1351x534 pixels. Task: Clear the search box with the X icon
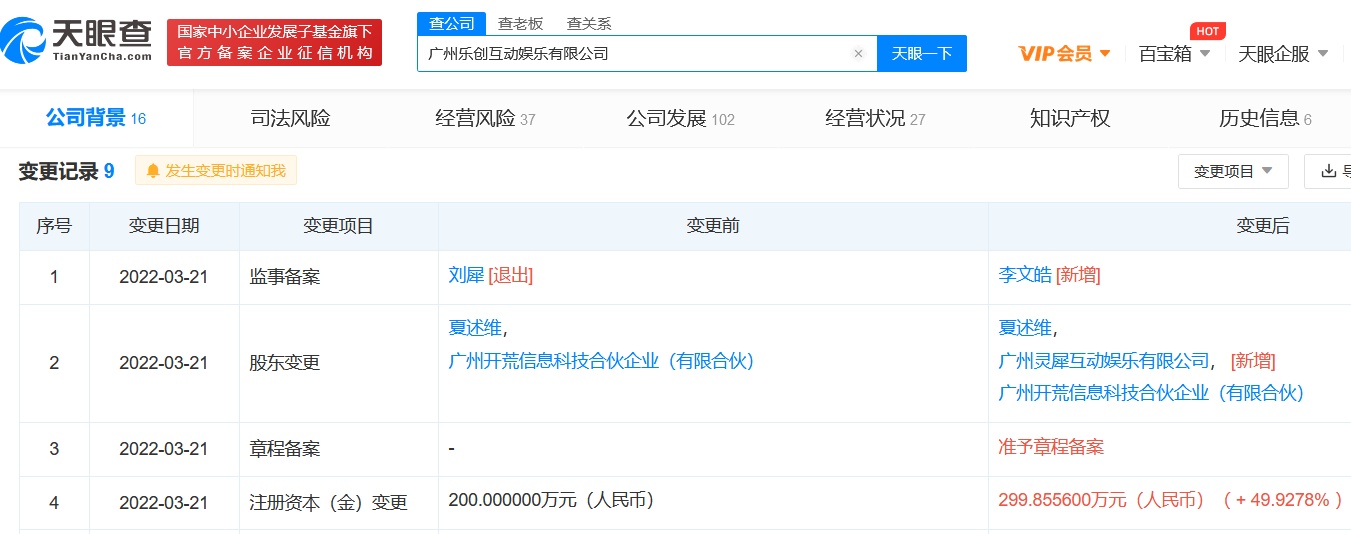[x=858, y=54]
